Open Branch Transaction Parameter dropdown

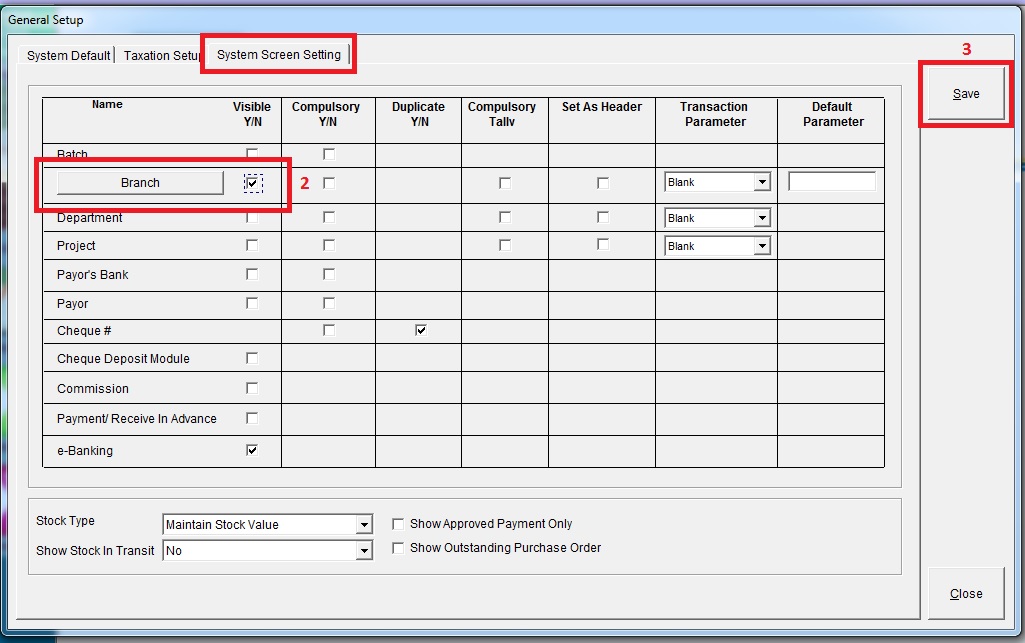coord(761,183)
